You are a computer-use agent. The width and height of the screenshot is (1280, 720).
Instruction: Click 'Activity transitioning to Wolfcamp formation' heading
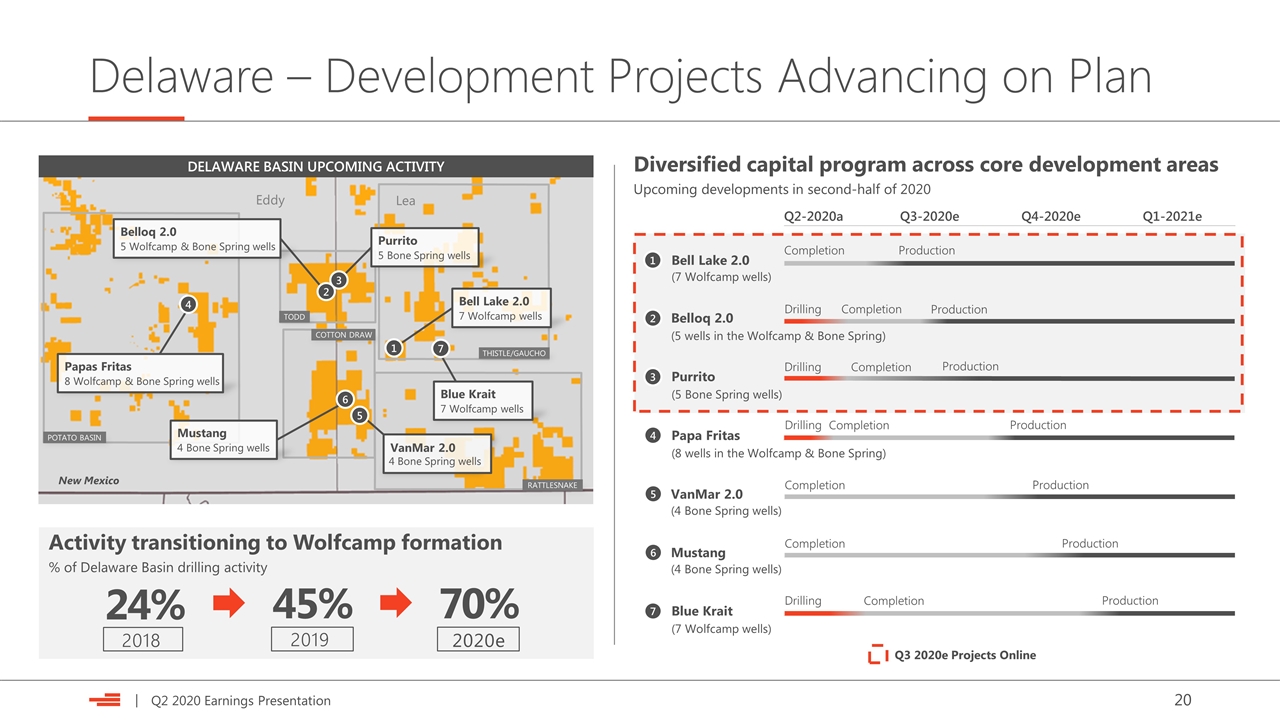click(x=276, y=542)
